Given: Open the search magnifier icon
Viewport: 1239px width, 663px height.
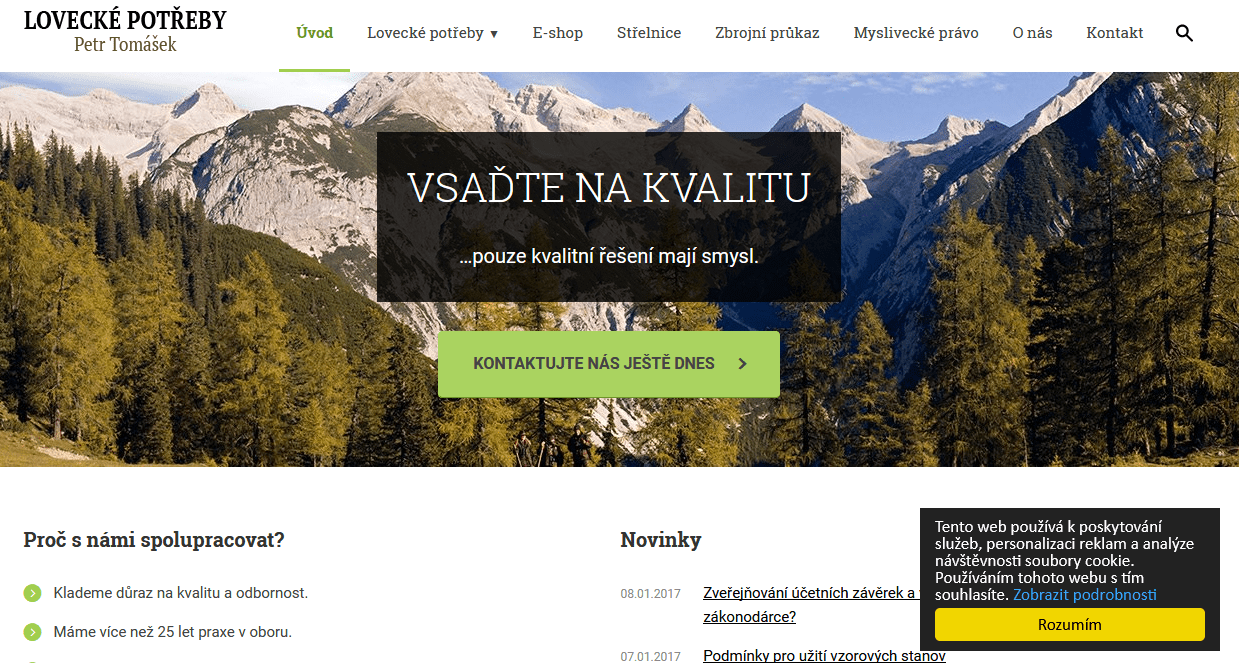Looking at the screenshot, I should [1184, 33].
